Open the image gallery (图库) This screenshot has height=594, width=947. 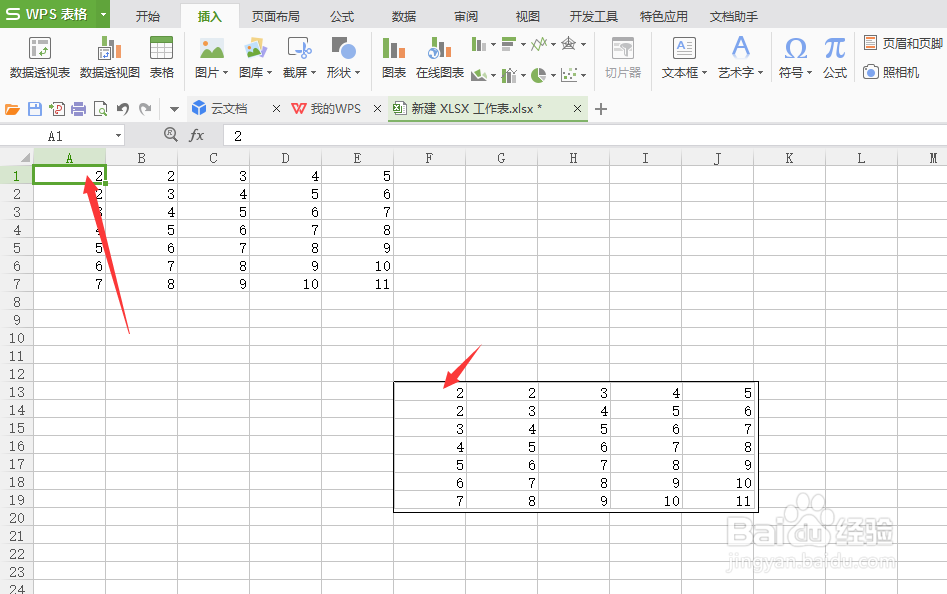point(255,58)
